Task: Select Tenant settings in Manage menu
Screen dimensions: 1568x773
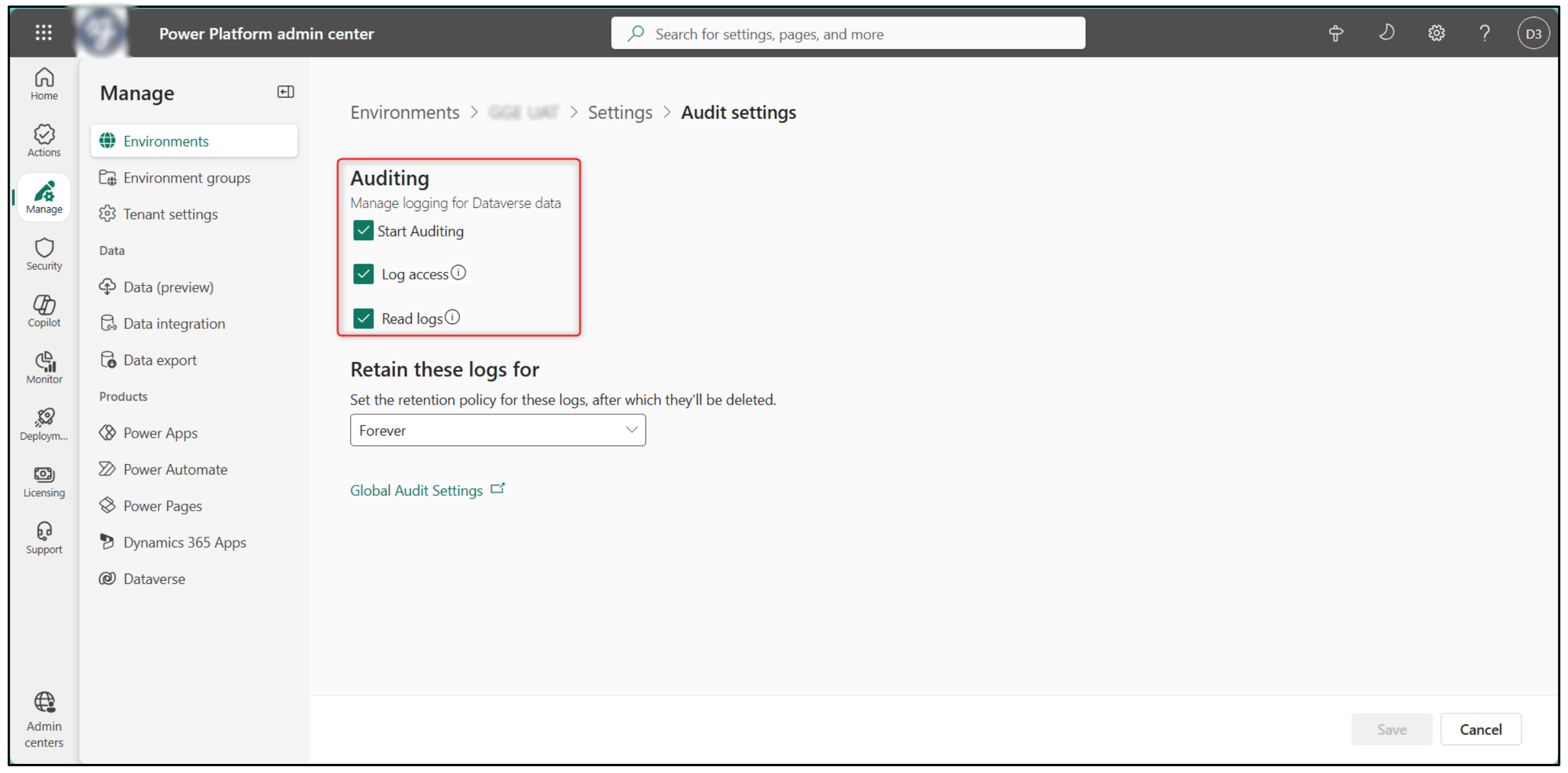Action: point(170,214)
